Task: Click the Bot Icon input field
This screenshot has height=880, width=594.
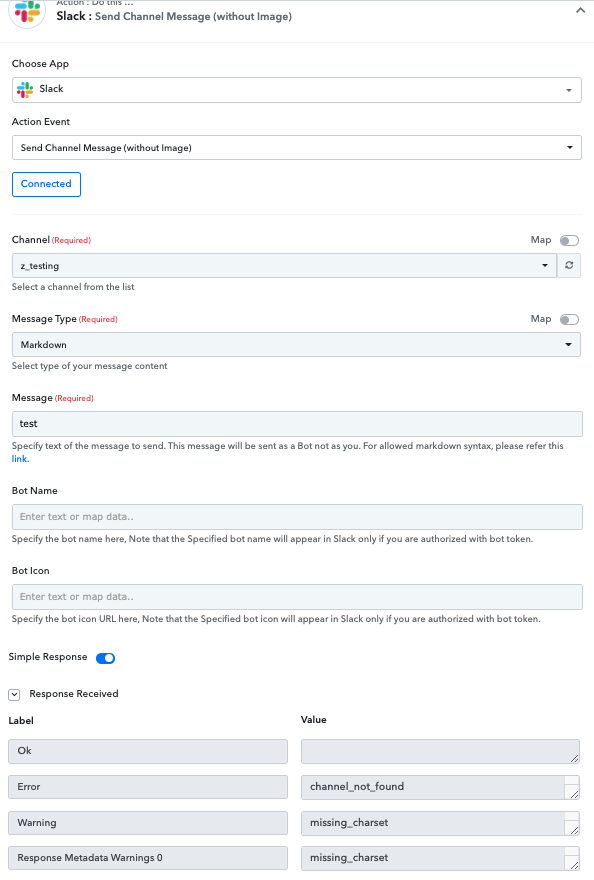Action: (x=297, y=597)
